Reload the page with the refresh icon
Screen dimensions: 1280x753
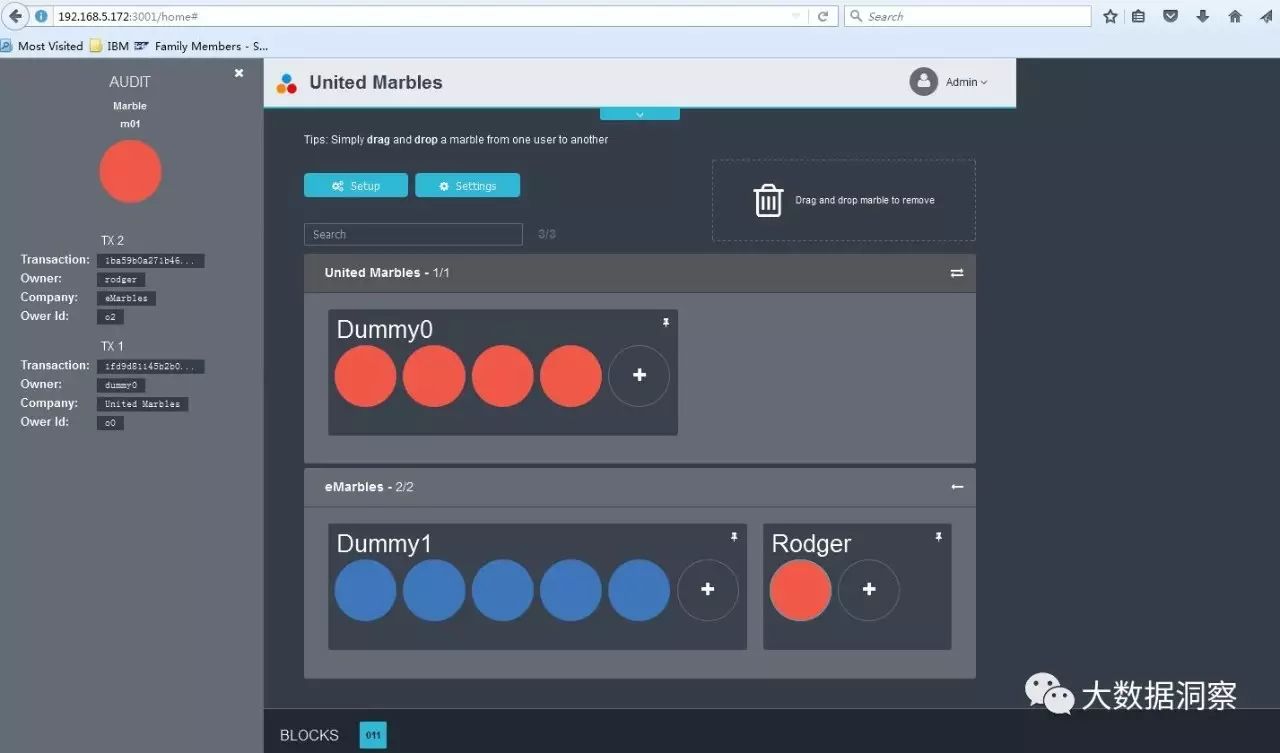[x=823, y=16]
